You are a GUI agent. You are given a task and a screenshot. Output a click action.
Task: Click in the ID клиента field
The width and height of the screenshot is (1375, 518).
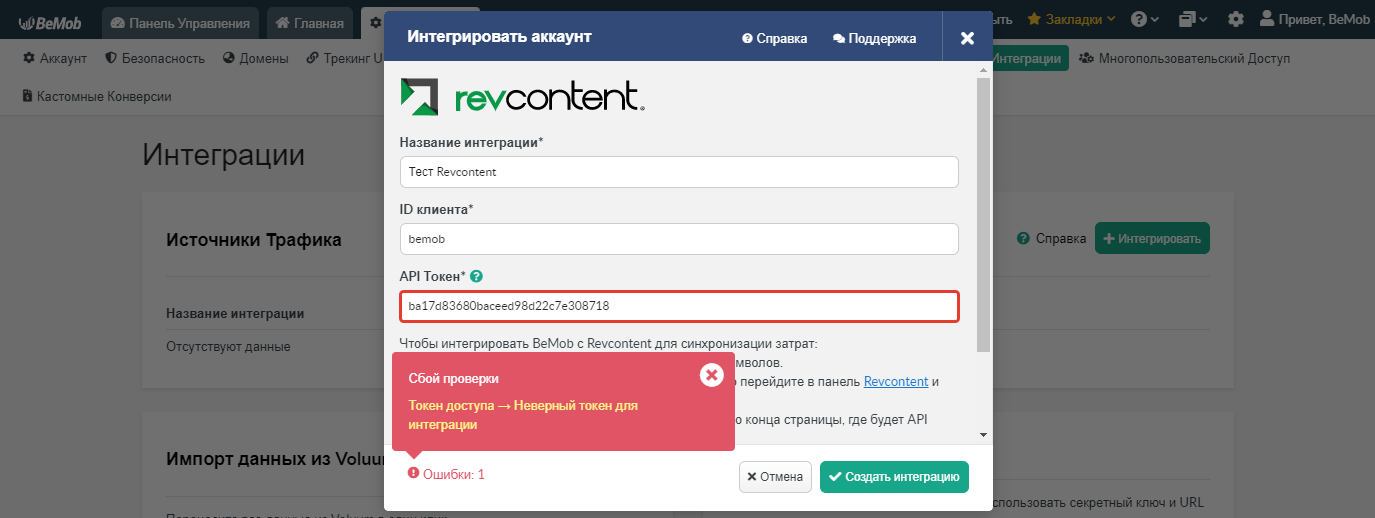coord(679,239)
